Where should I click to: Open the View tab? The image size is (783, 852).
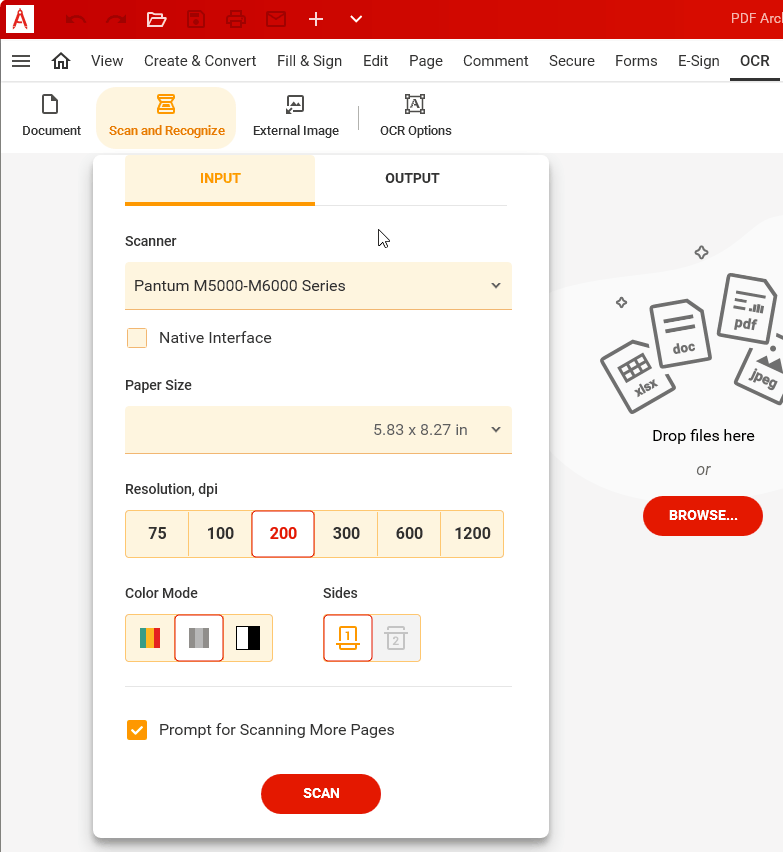(x=107, y=61)
